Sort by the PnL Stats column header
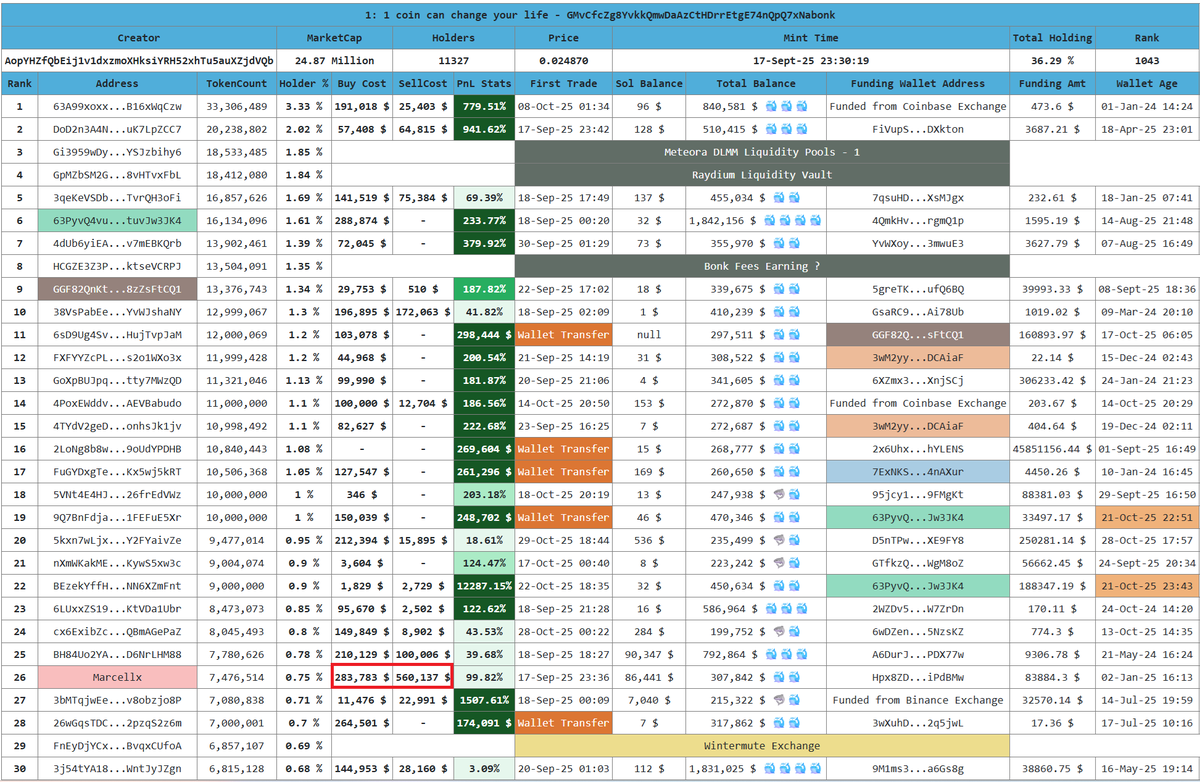Image resolution: width=1200 pixels, height=782 pixels. pyautogui.click(x=483, y=84)
